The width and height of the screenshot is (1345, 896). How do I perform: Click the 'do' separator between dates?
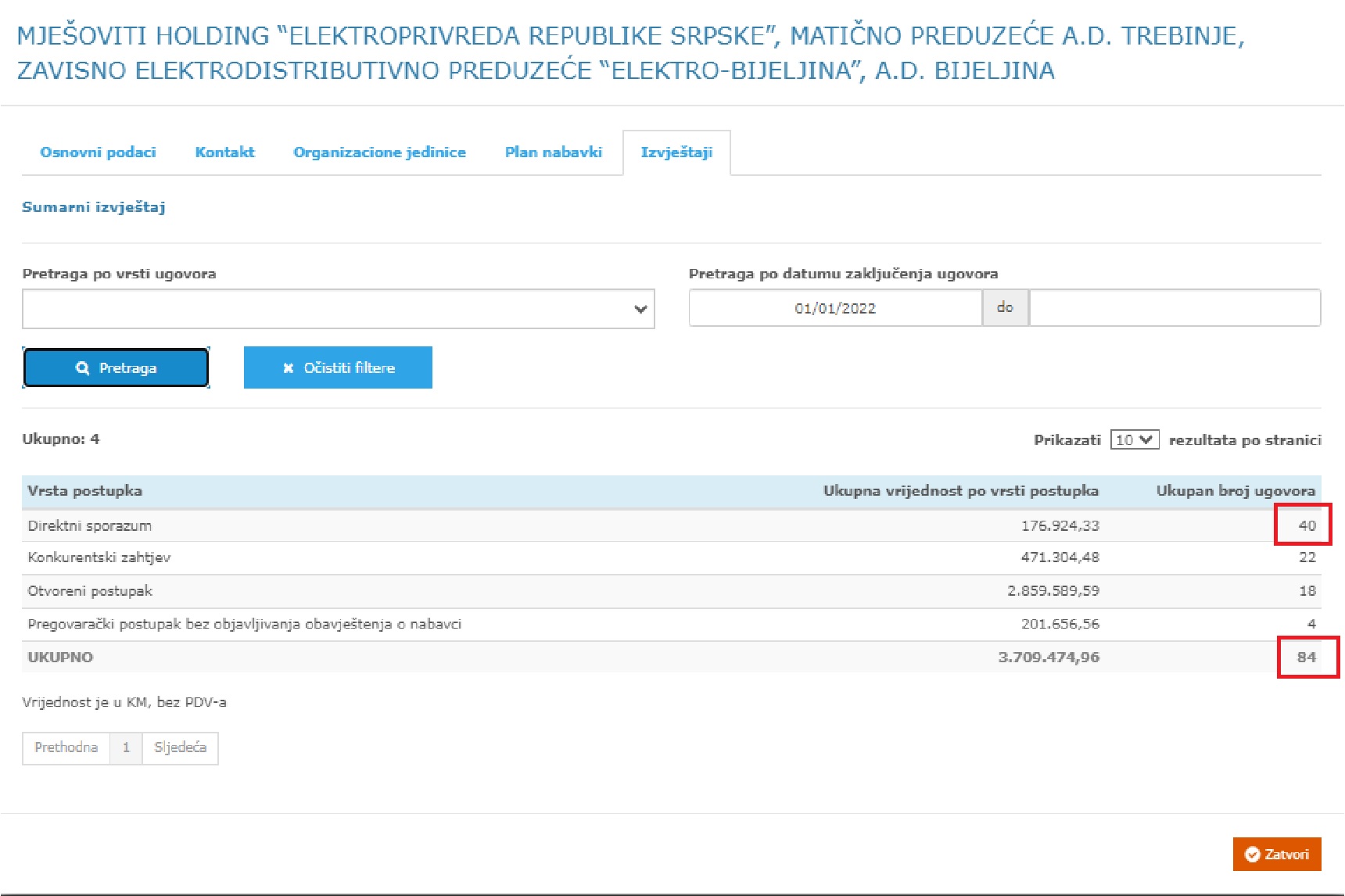click(1005, 308)
